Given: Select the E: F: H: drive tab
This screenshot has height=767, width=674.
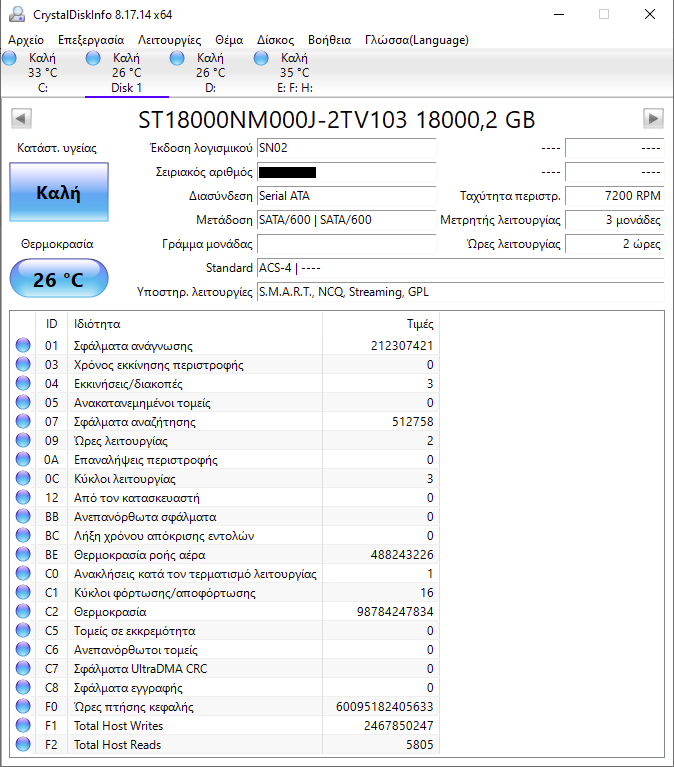Looking at the screenshot, I should [295, 73].
